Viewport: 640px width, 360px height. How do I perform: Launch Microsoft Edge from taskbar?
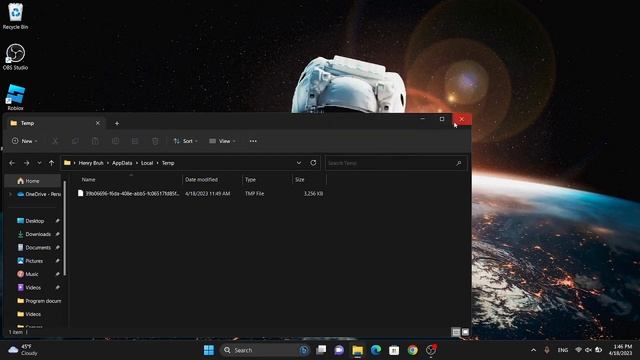tap(376, 350)
